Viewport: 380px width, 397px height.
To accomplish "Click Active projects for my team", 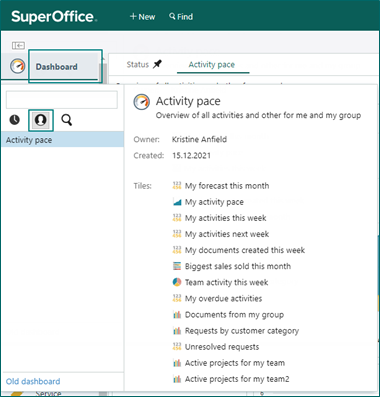I will 235,363.
